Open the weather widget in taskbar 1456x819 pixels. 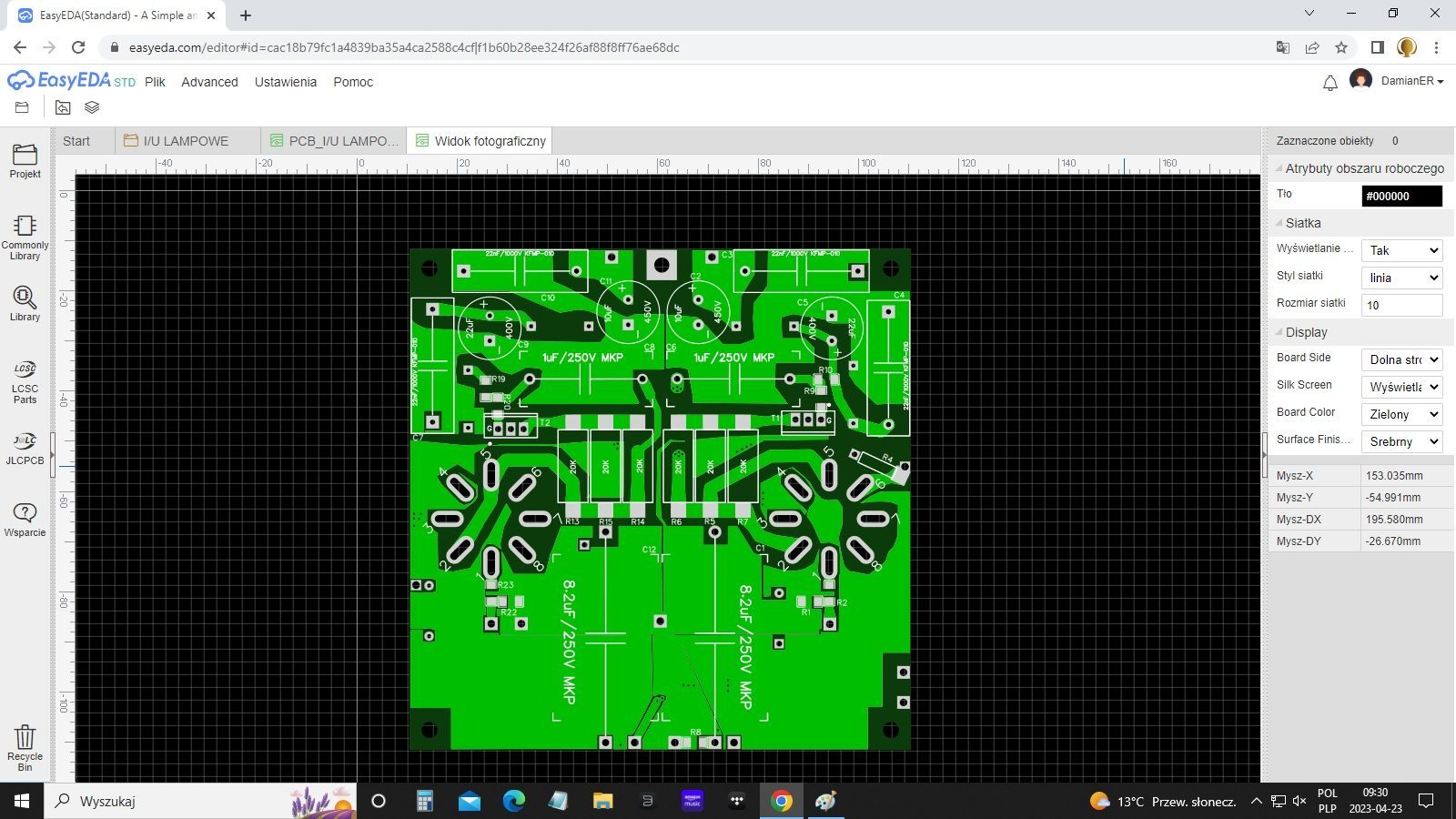pyautogui.click(x=1163, y=801)
